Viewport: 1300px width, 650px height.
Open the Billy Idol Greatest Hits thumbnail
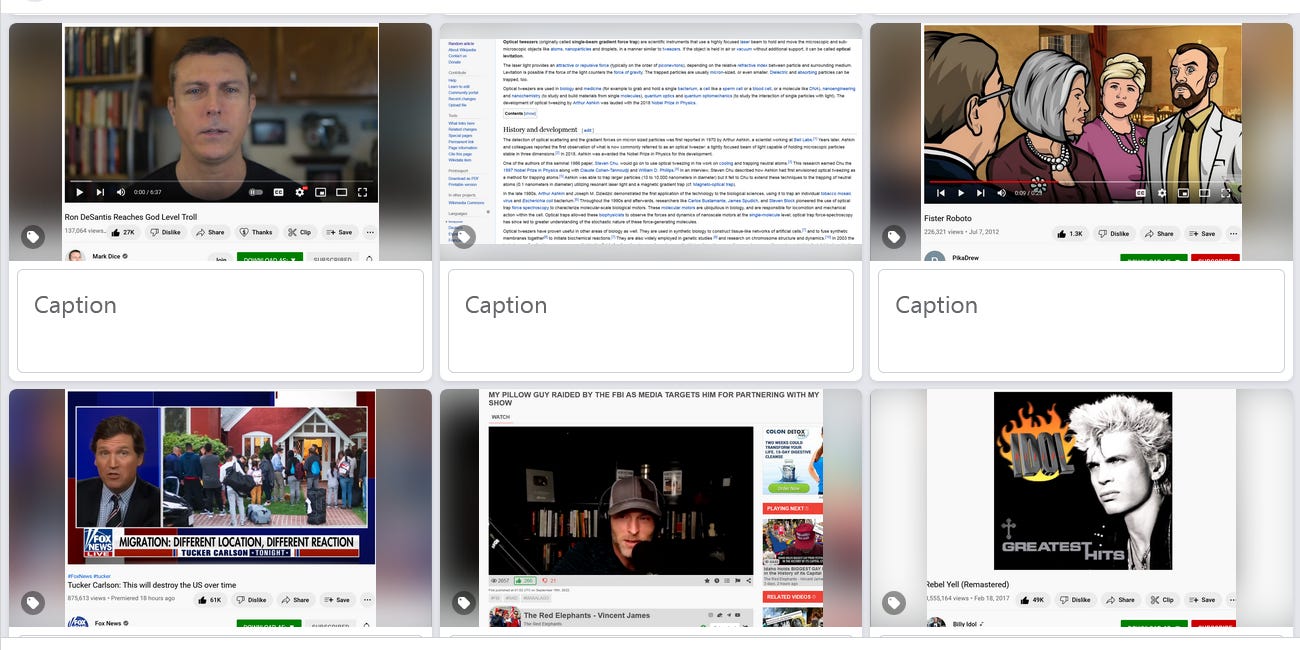1080,508
